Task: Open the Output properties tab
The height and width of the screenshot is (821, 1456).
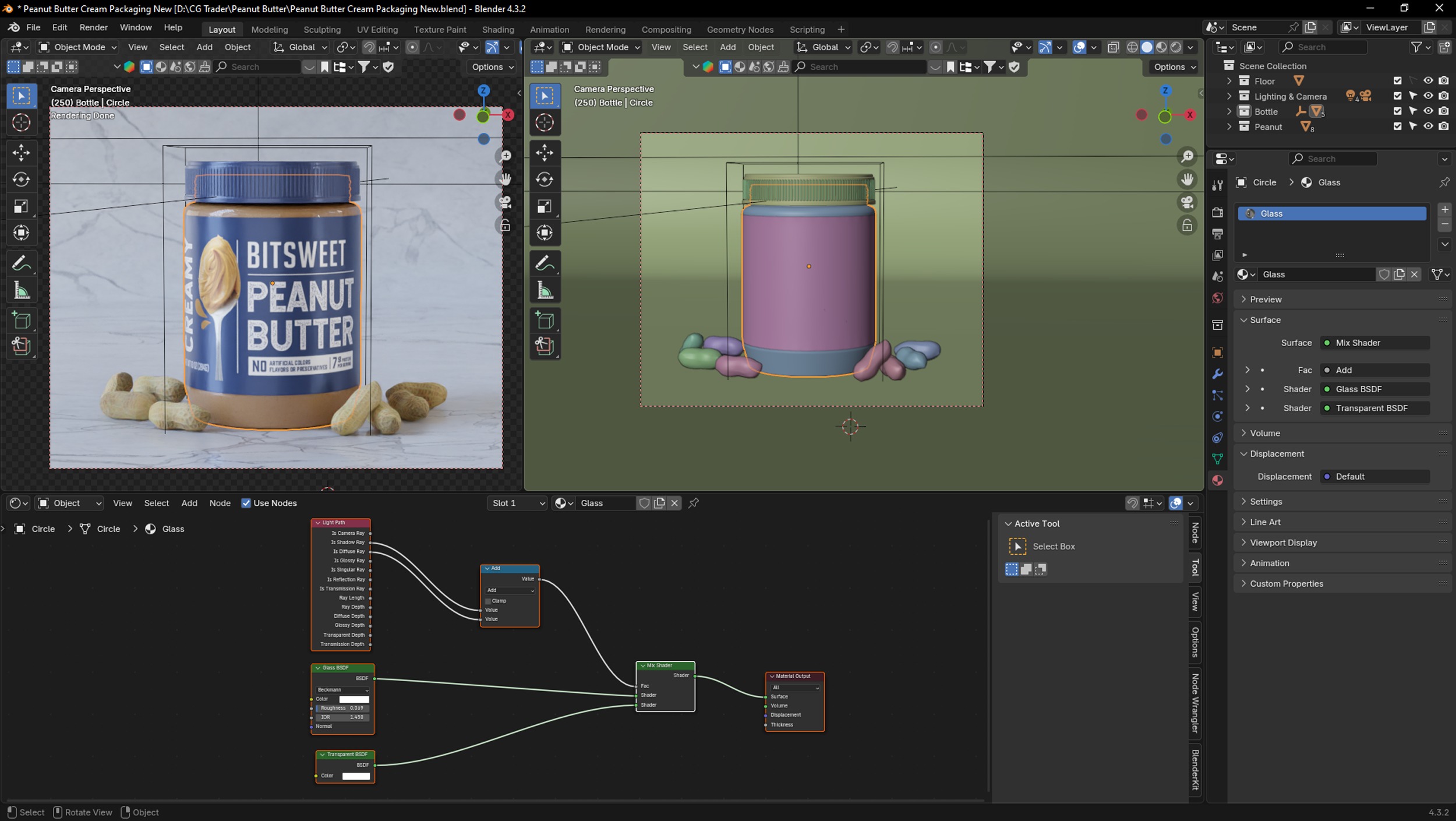Action: tap(1217, 234)
